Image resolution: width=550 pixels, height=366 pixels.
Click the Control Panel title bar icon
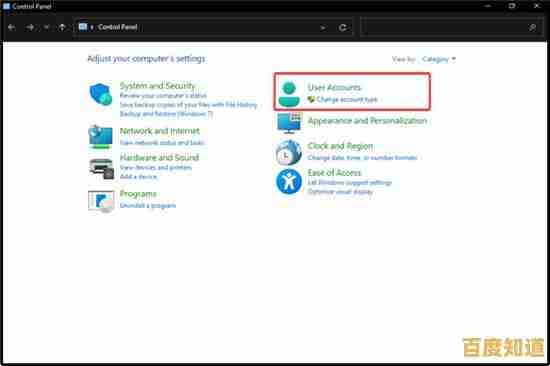point(6,6)
